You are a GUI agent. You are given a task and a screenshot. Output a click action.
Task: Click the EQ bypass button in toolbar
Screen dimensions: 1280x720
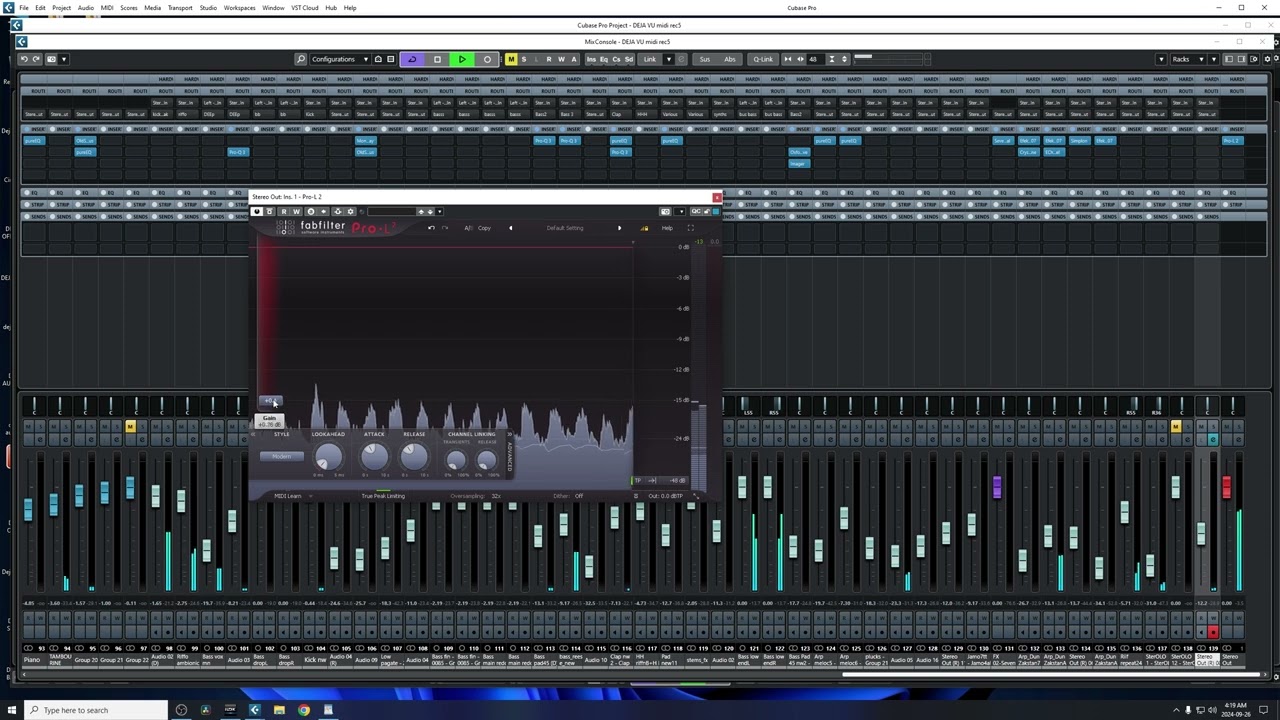(x=604, y=59)
